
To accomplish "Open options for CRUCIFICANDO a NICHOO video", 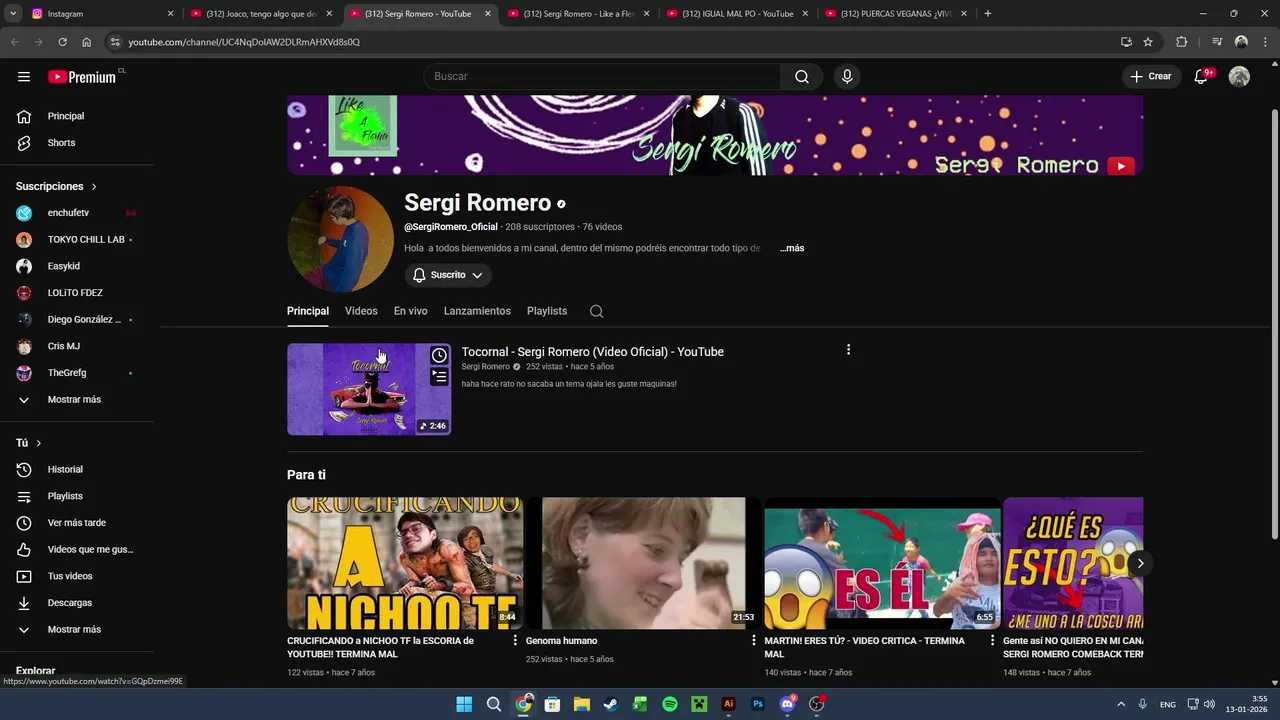I will pos(515,641).
